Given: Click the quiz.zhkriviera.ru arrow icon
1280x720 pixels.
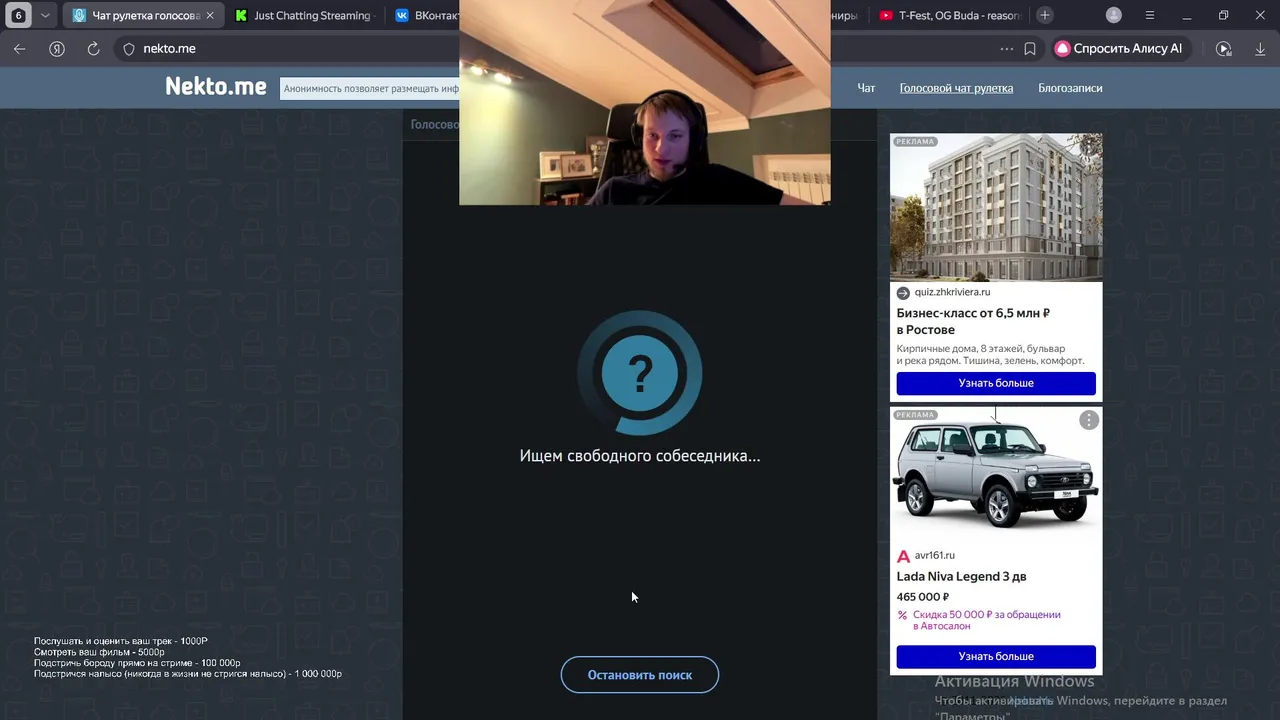Looking at the screenshot, I should [x=903, y=293].
